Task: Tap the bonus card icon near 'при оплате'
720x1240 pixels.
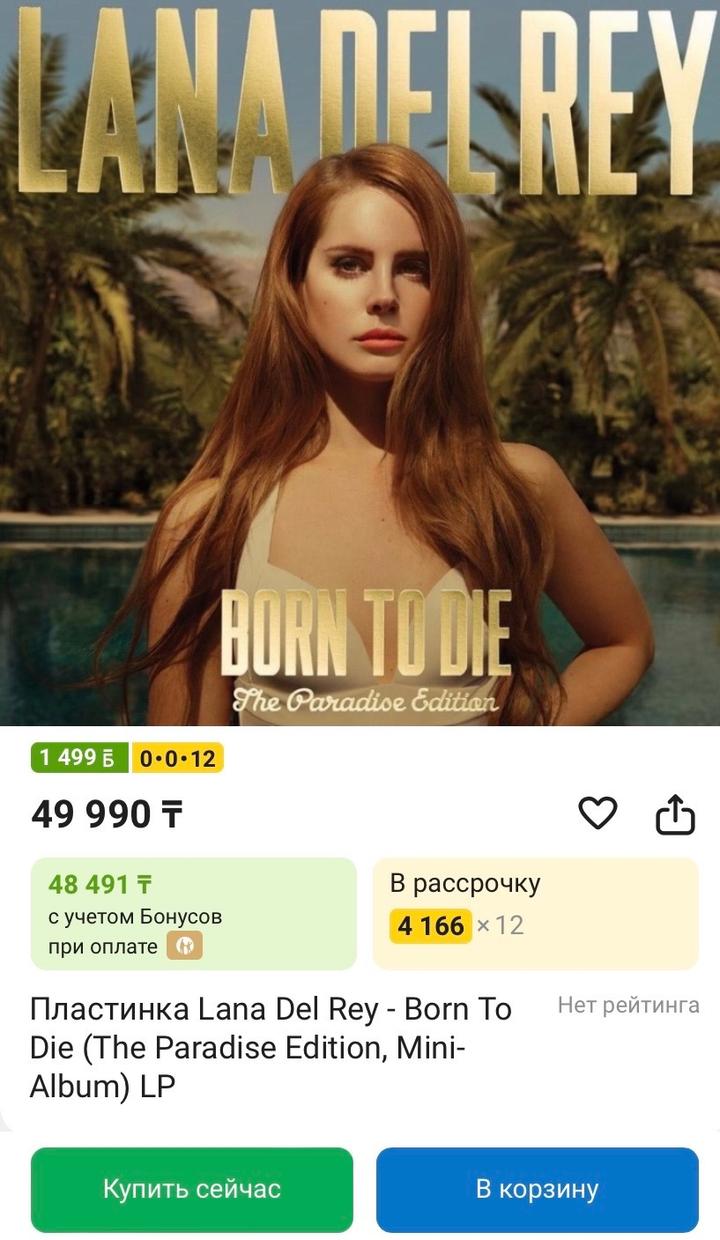Action: (184, 946)
